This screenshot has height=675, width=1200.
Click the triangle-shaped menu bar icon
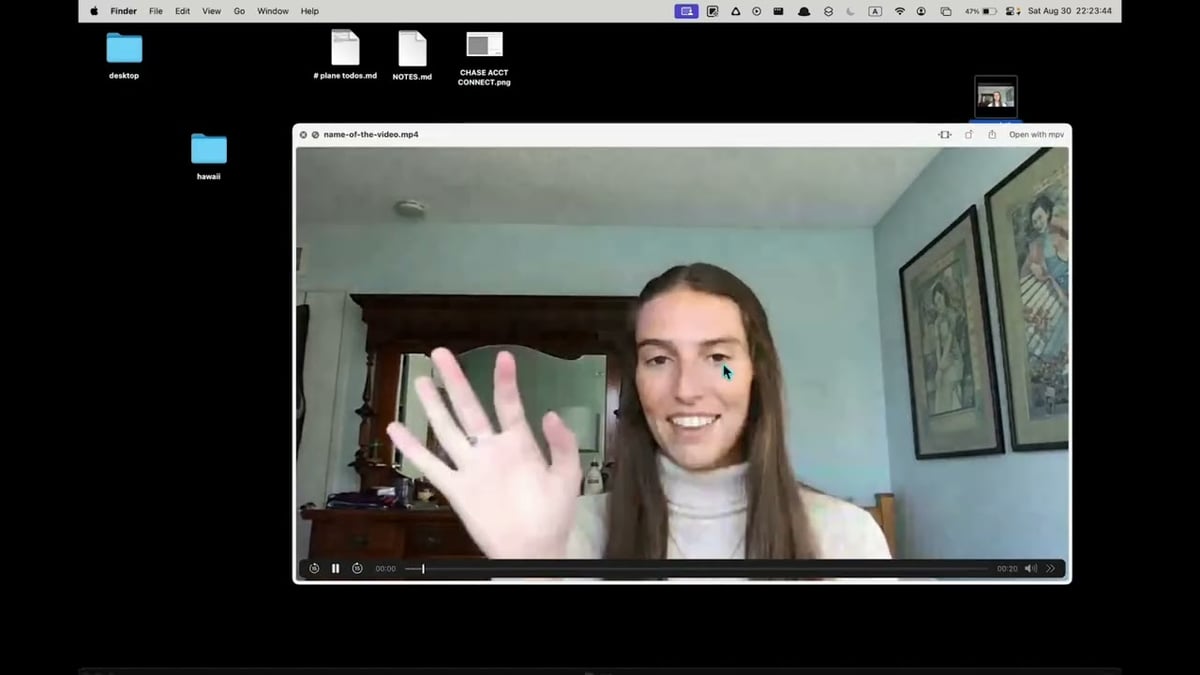(x=735, y=11)
